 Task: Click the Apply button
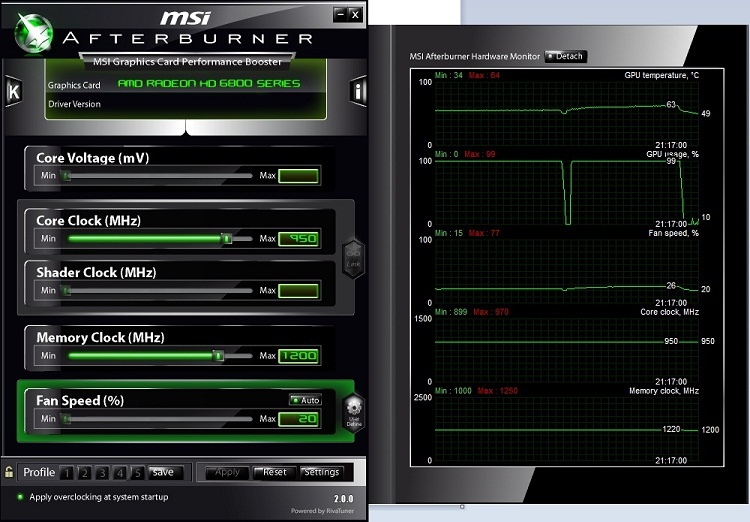(227, 473)
